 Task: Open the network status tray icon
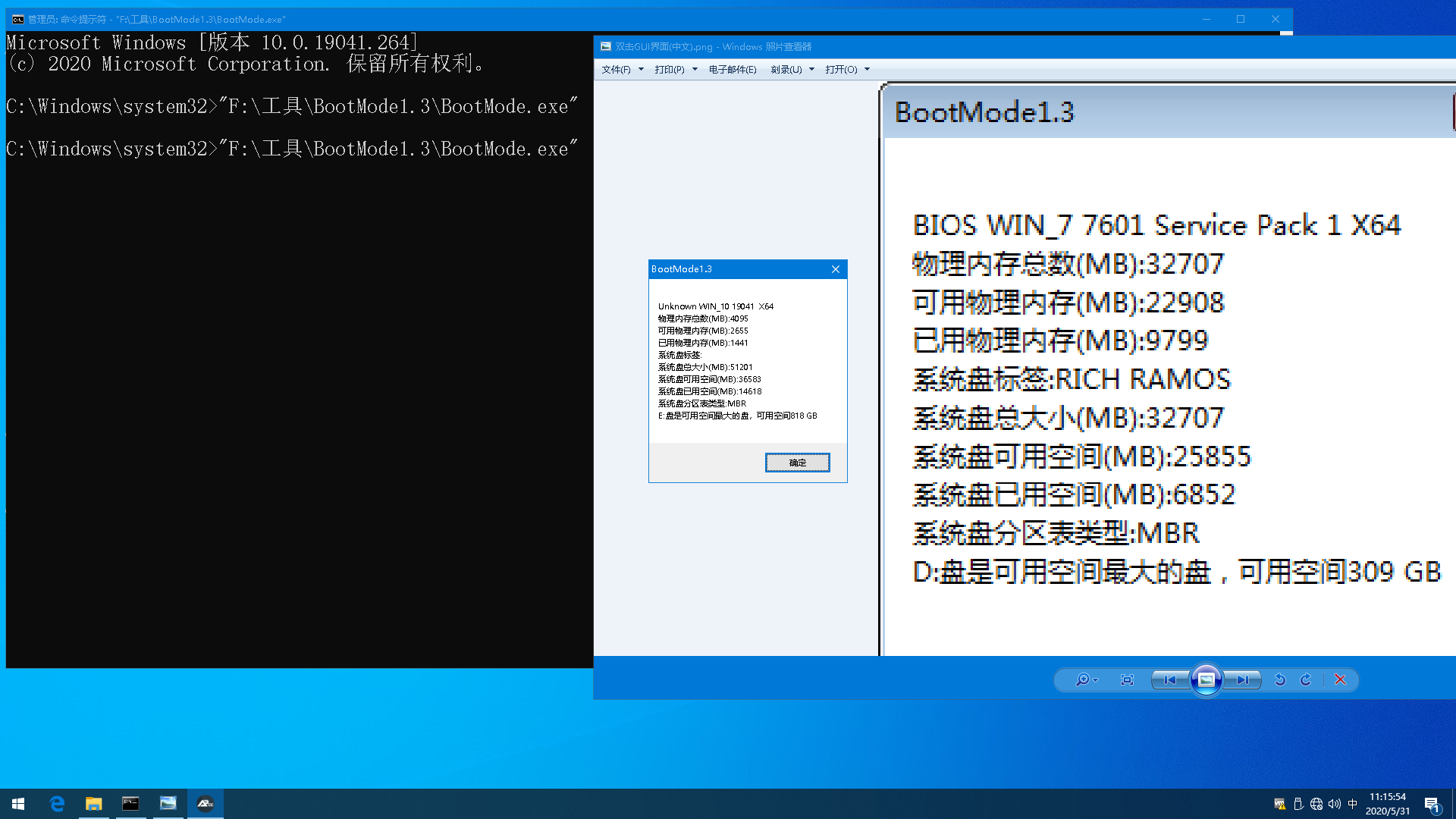1316,804
